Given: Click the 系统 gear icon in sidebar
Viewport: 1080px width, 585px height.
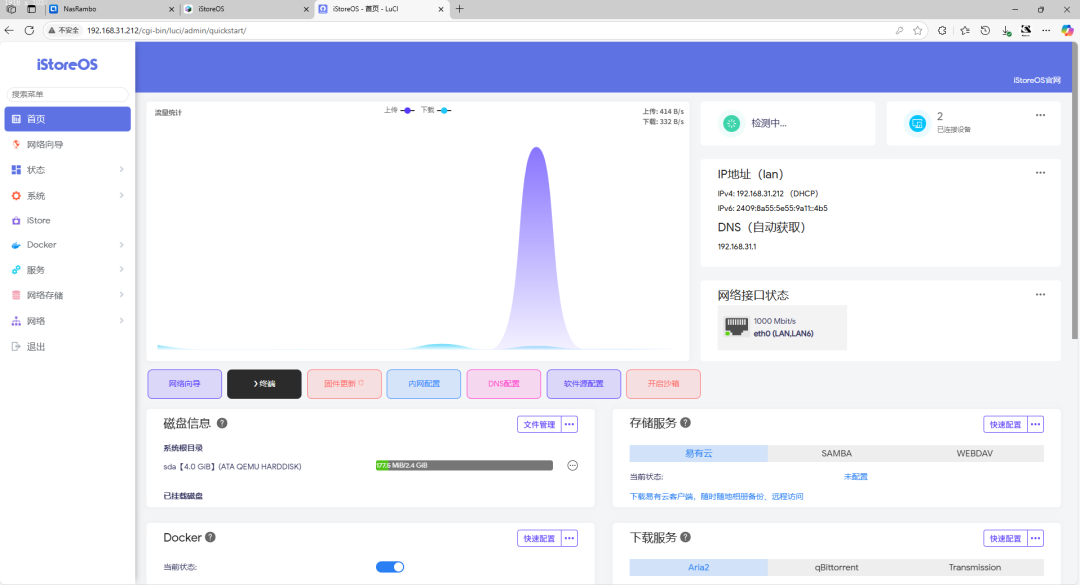Looking at the screenshot, I should [16, 196].
